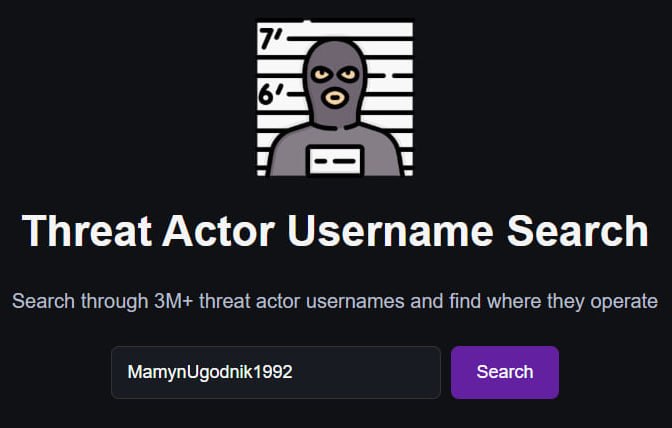Click the word Search in the heading

click(578, 231)
